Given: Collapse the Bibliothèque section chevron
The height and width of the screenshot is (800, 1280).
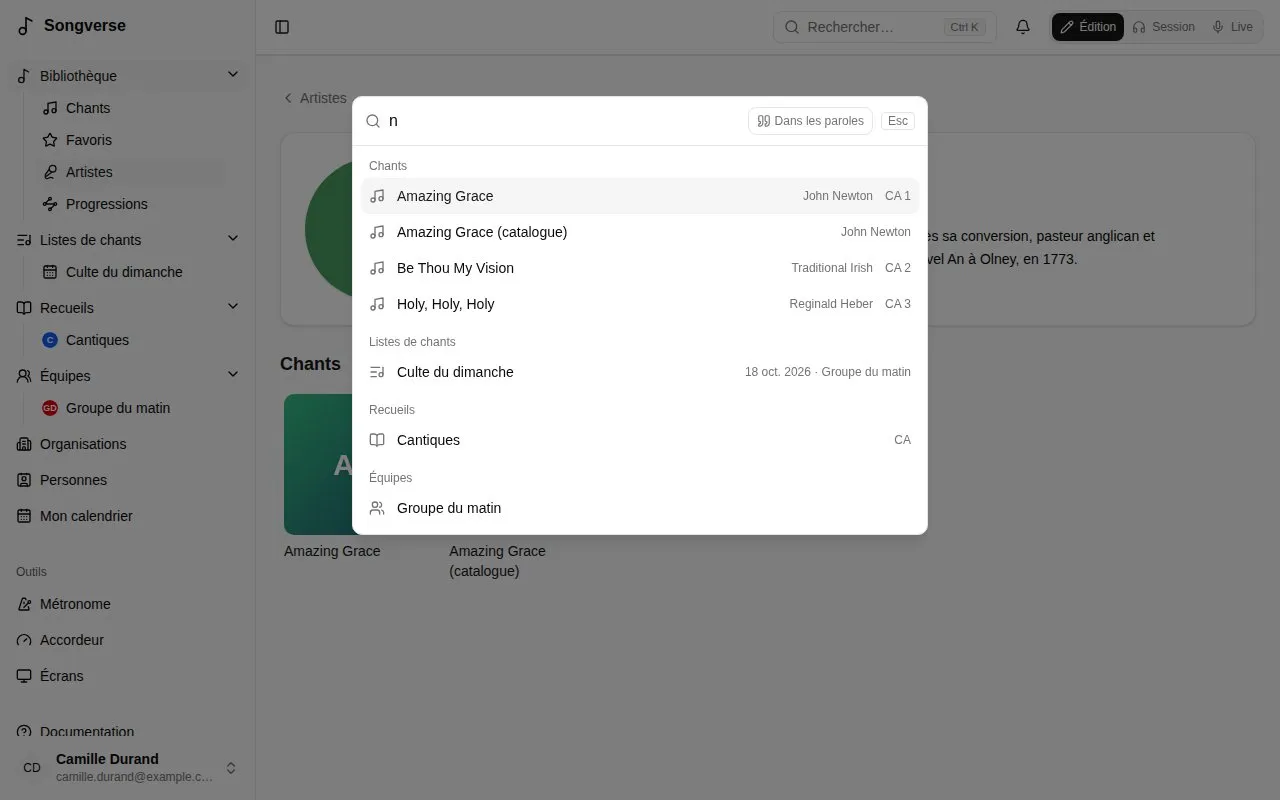Looking at the screenshot, I should click(233, 75).
